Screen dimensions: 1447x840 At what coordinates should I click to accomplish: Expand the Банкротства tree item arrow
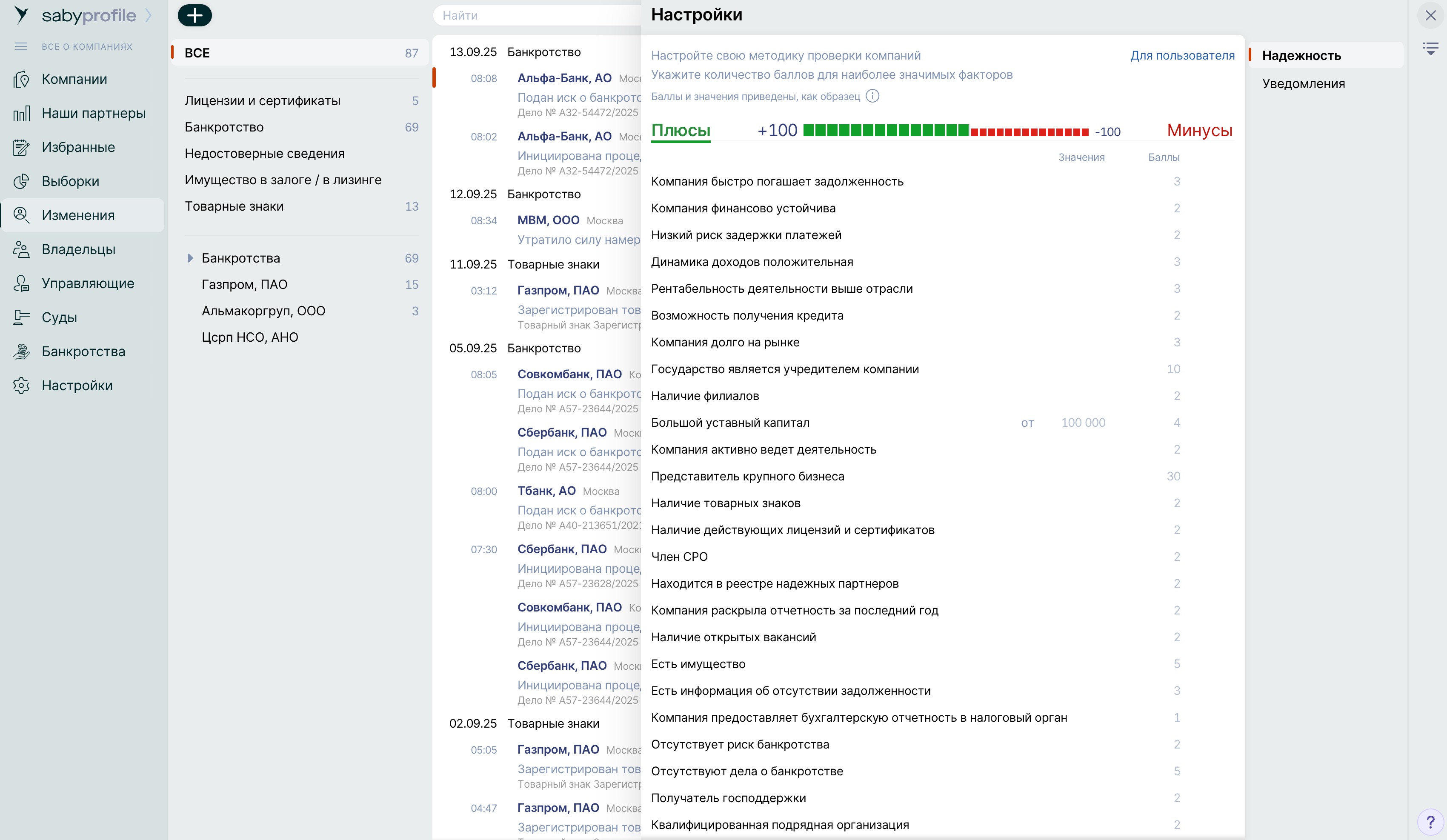[190, 258]
